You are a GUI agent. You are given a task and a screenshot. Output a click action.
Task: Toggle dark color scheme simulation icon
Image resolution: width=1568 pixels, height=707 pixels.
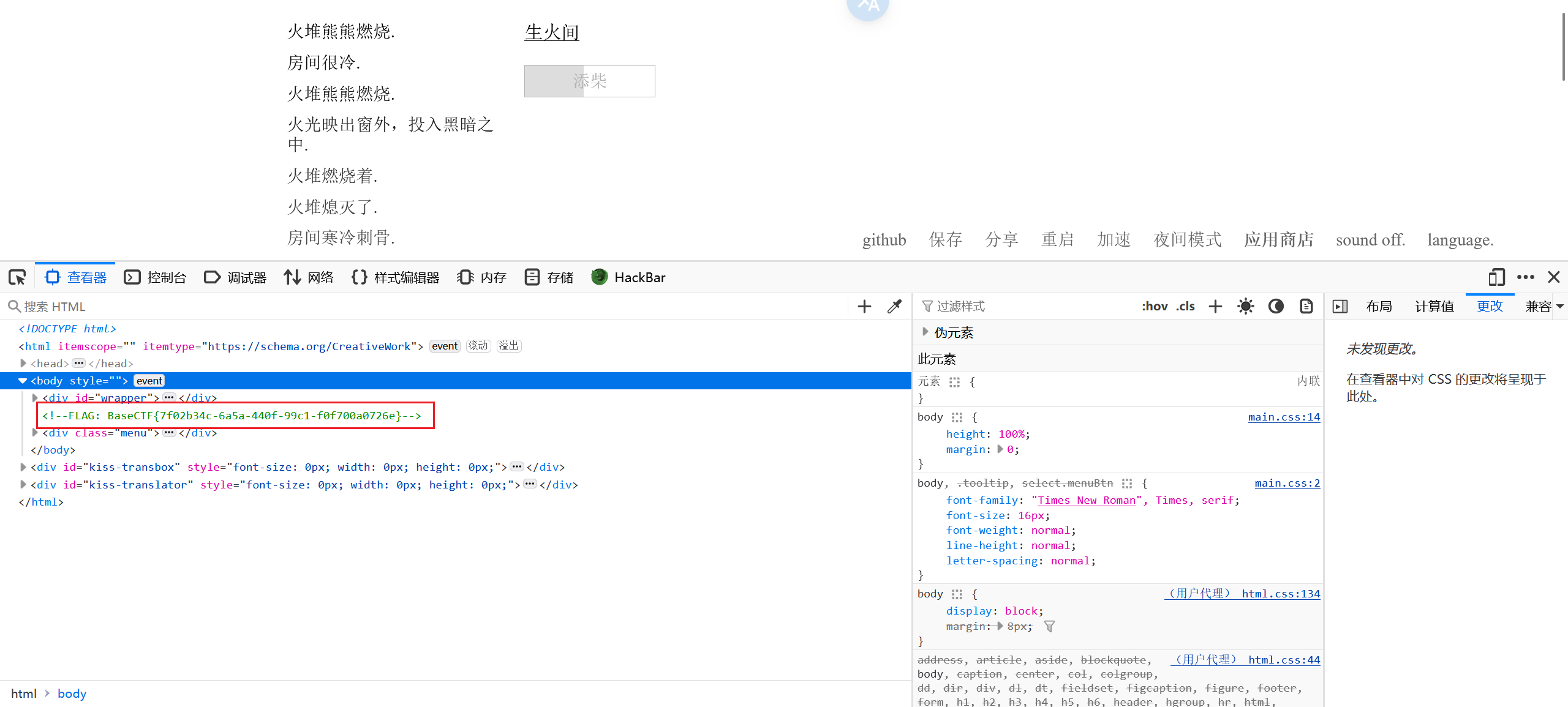coord(1276,306)
